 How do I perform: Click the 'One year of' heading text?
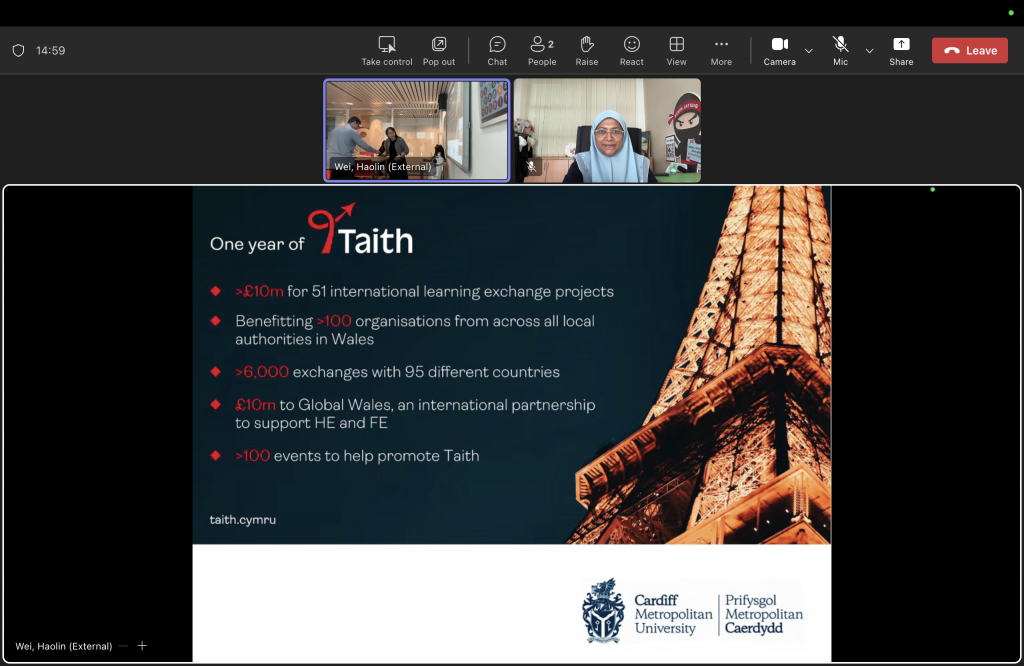(x=257, y=244)
